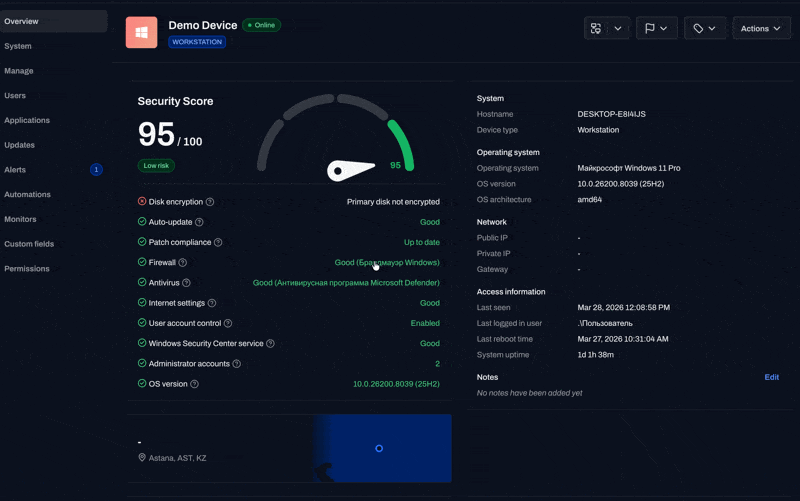
Task: Click the green OS version 10.0.26200.8039 score value
Action: [x=396, y=384]
